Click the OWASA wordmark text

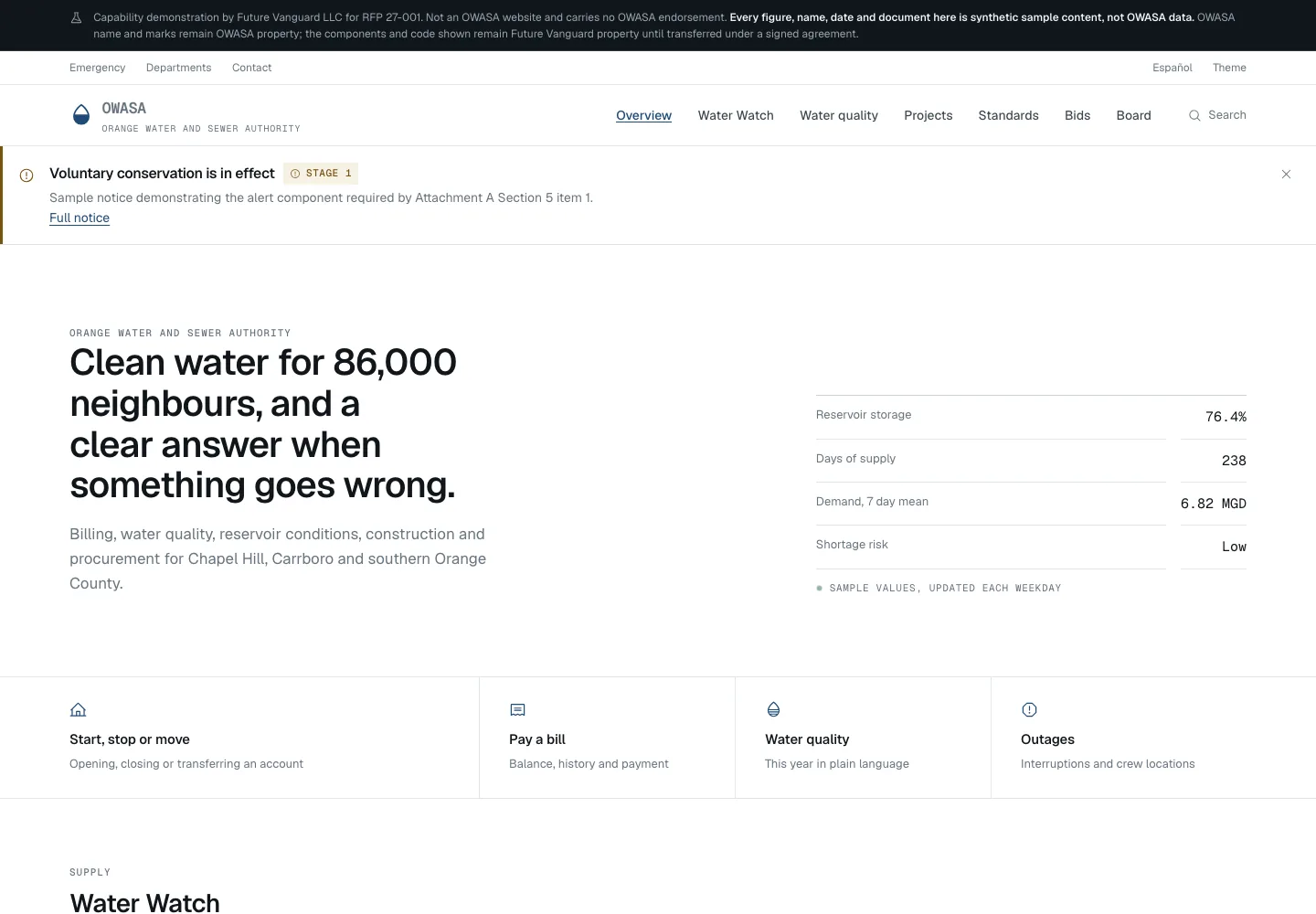(x=123, y=108)
